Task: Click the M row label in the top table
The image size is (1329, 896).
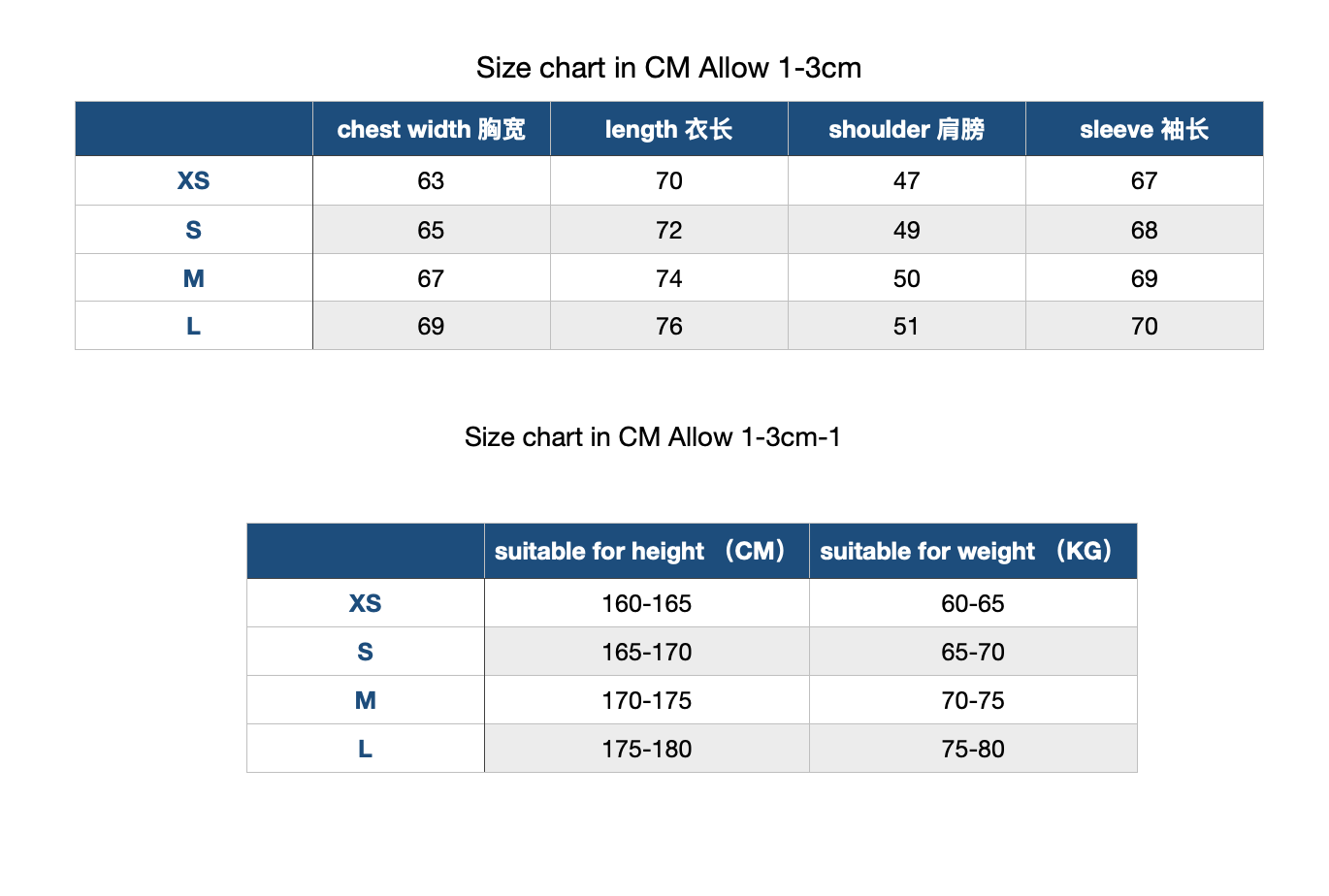Action: point(194,278)
